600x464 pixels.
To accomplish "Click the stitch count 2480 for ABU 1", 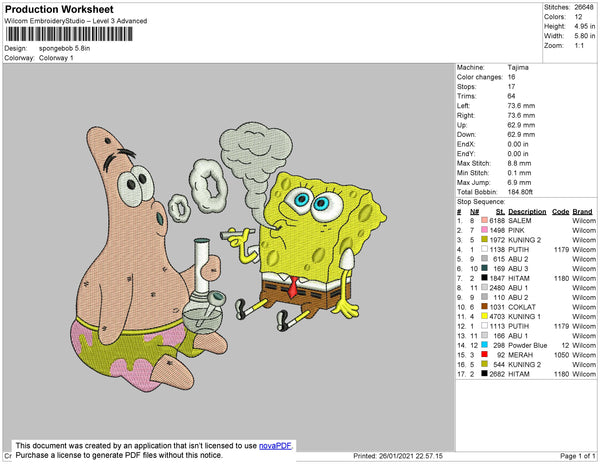I will click(497, 288).
